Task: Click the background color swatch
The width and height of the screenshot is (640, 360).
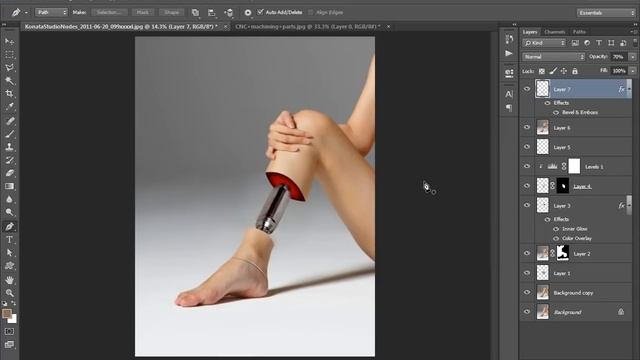Action: (13, 319)
